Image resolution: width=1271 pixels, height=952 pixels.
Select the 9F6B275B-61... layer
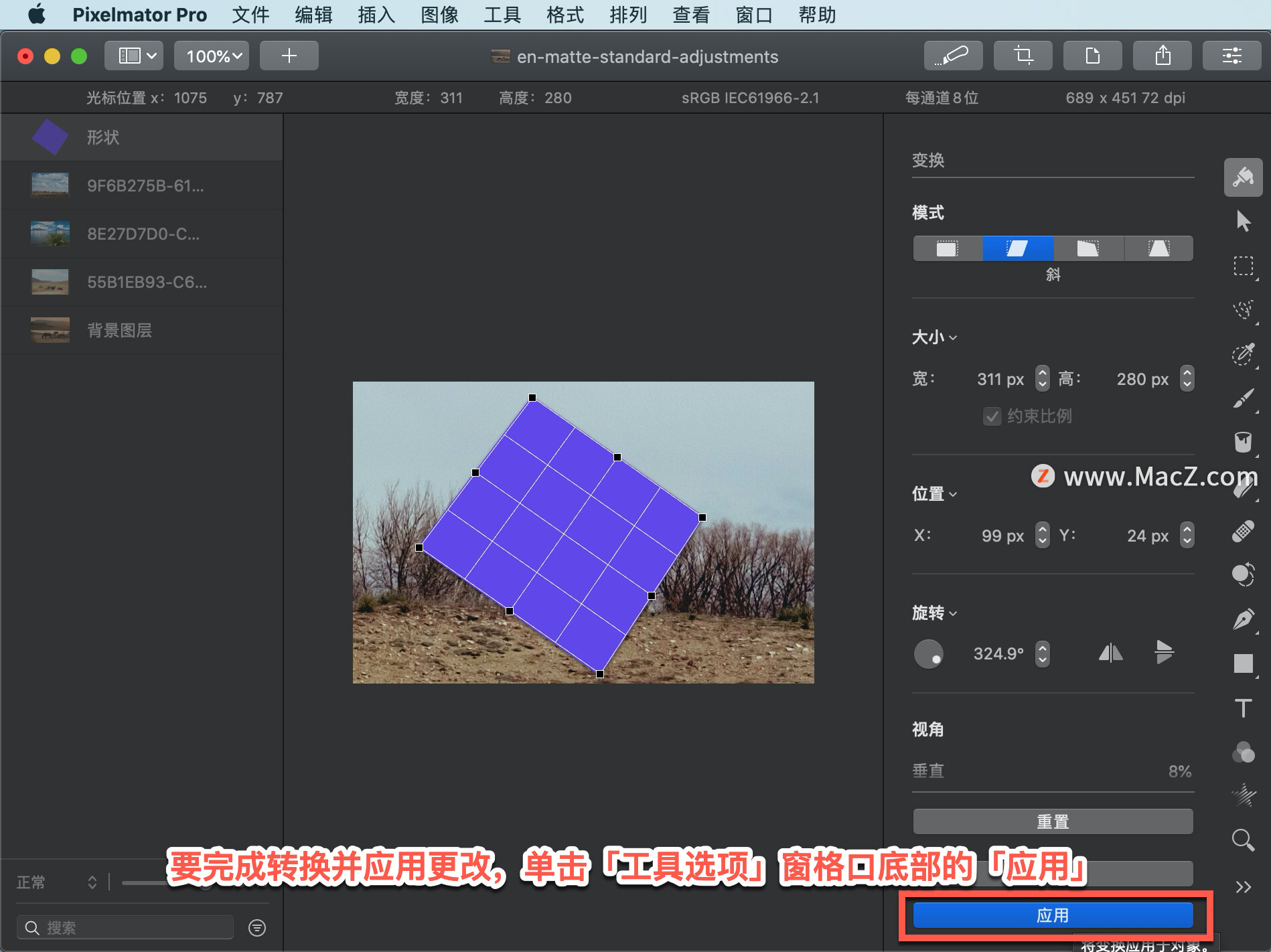pos(142,185)
